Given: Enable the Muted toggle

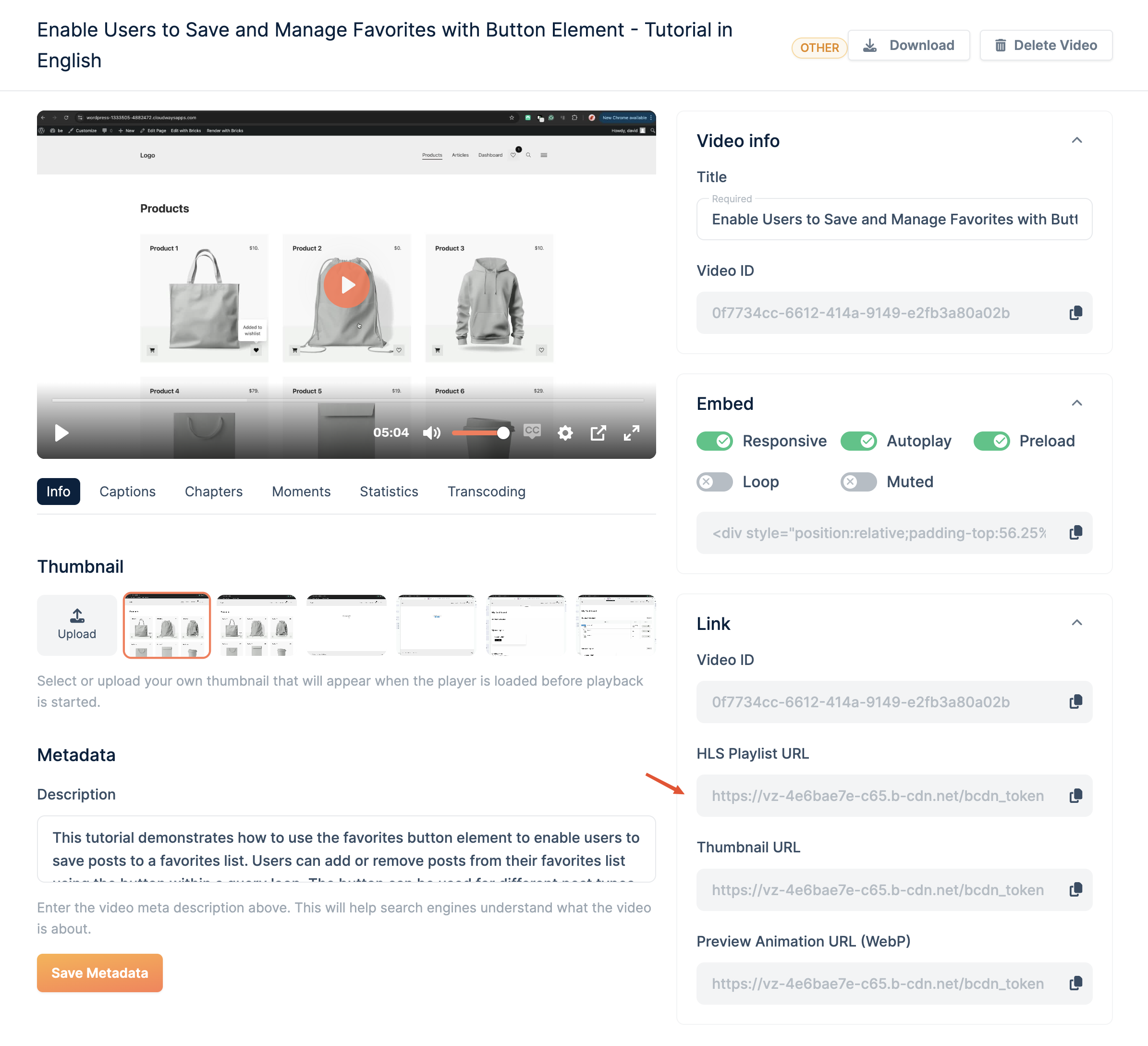Looking at the screenshot, I should pos(858,482).
